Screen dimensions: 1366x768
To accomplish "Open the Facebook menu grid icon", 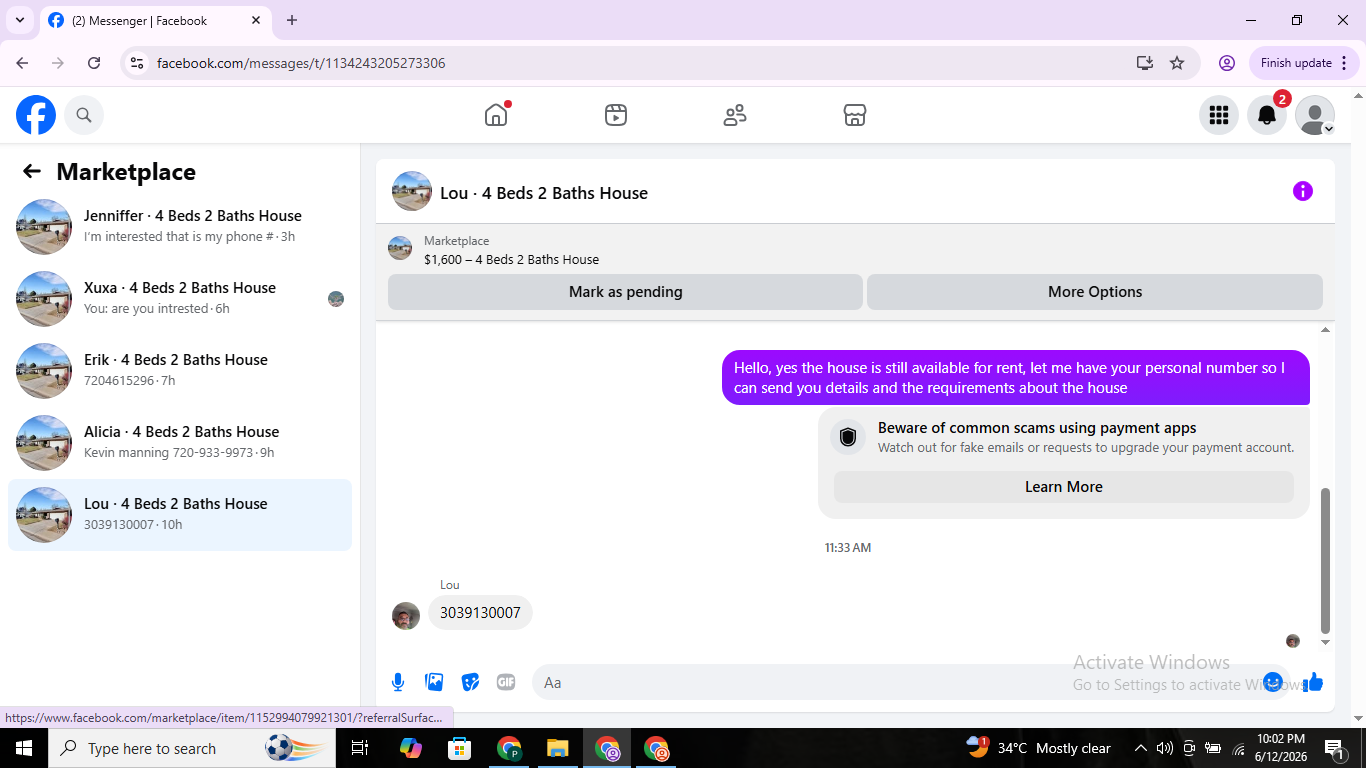I will point(1219,115).
